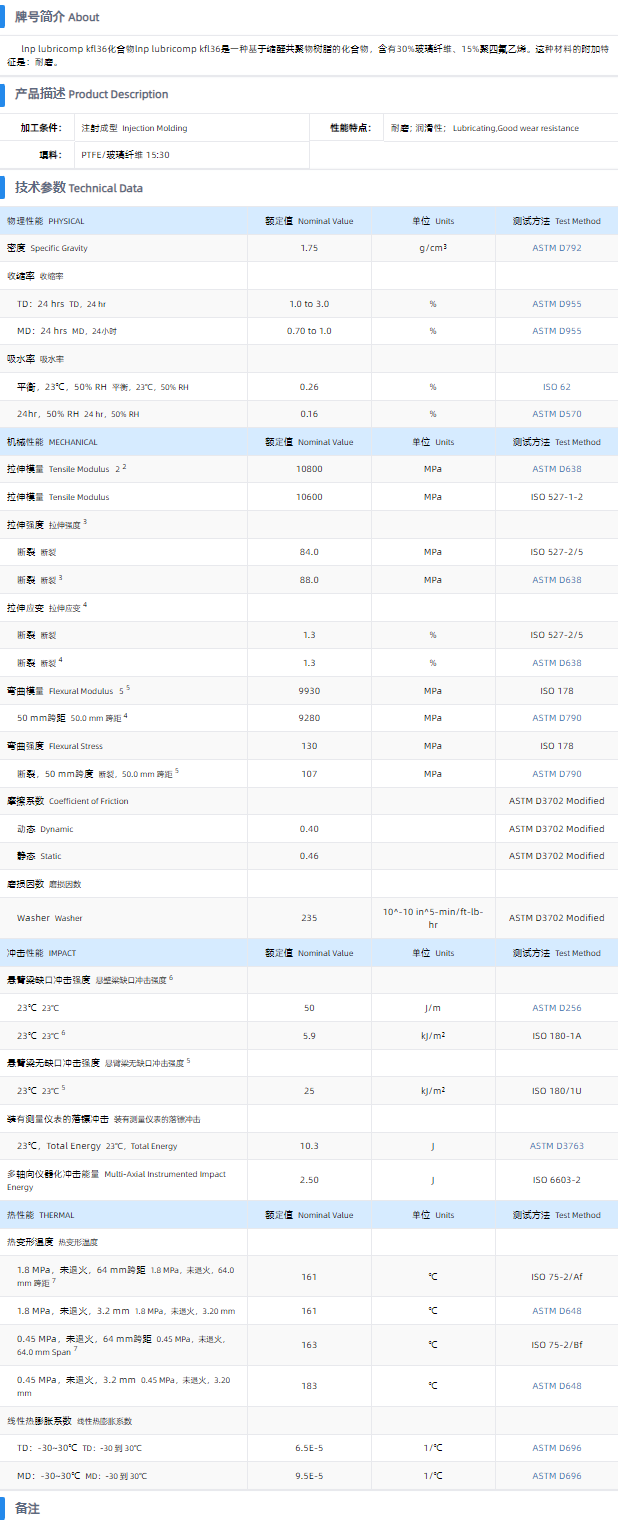Open ASTM D638 link in the 10800 MPa row

[556, 469]
